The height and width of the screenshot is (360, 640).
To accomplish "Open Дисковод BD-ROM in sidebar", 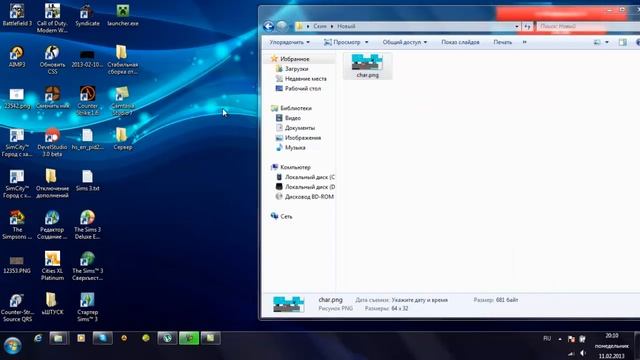I will (x=309, y=197).
